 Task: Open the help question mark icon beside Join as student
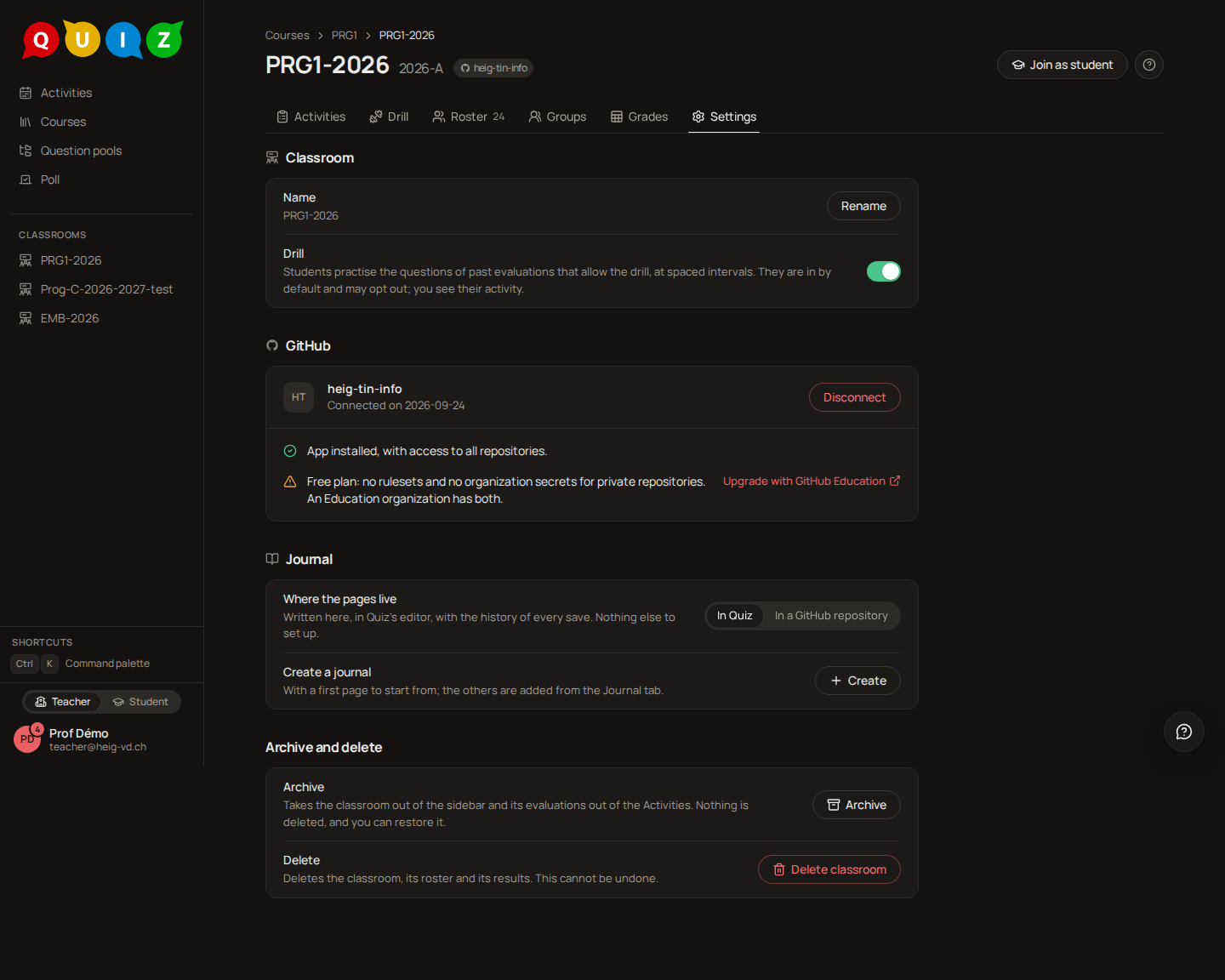[1149, 65]
